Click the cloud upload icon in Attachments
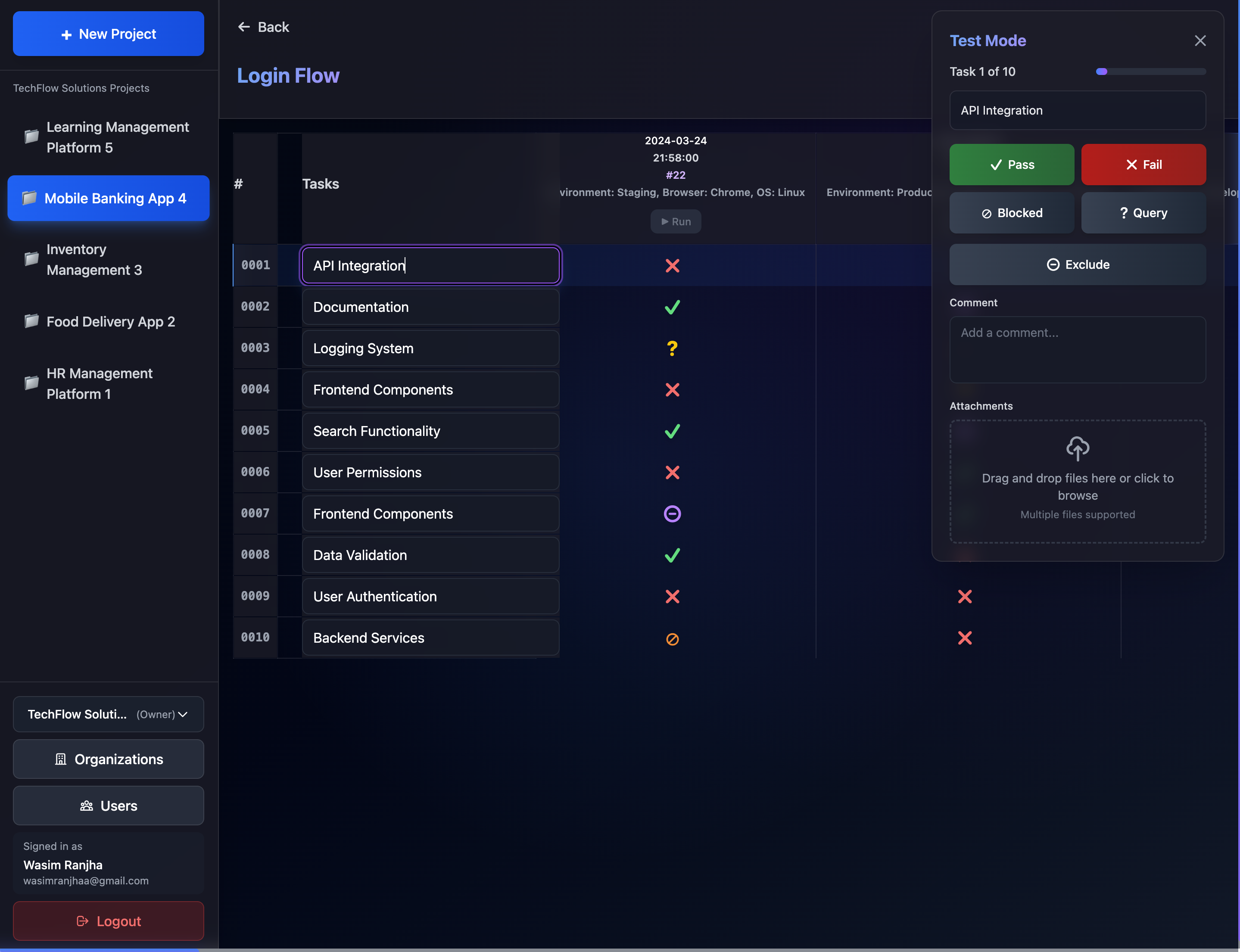 [1077, 448]
